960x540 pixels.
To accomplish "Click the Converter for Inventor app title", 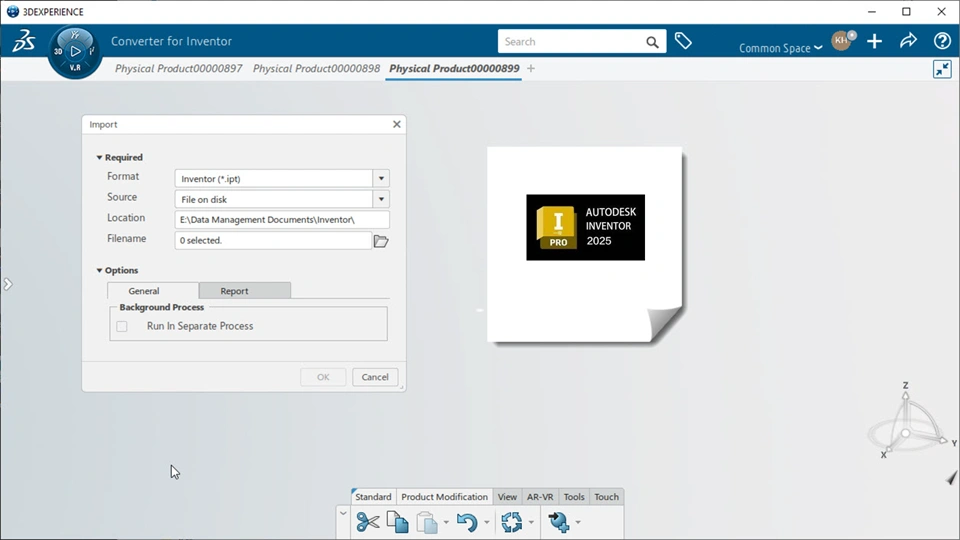I will [171, 41].
